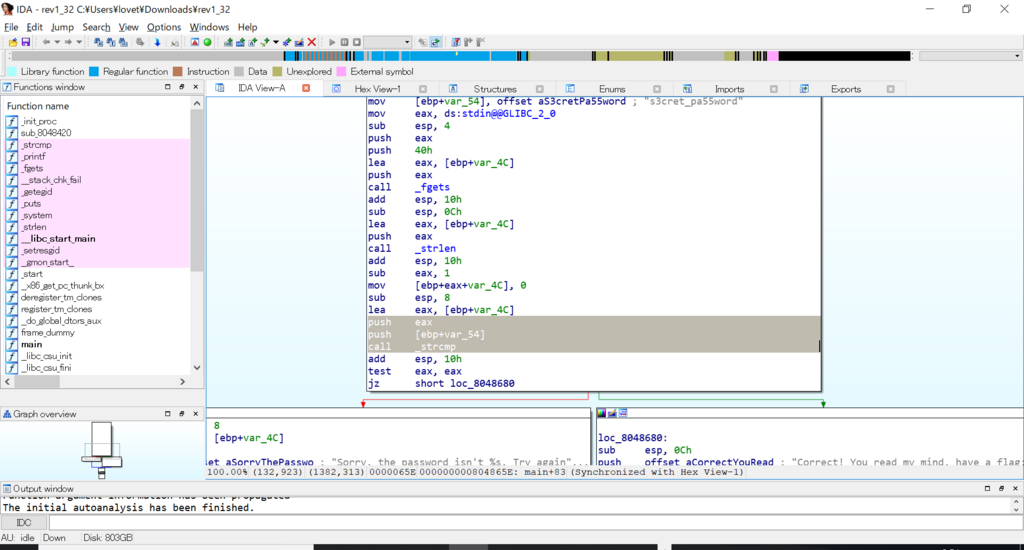Close the Structures tab

(540, 89)
